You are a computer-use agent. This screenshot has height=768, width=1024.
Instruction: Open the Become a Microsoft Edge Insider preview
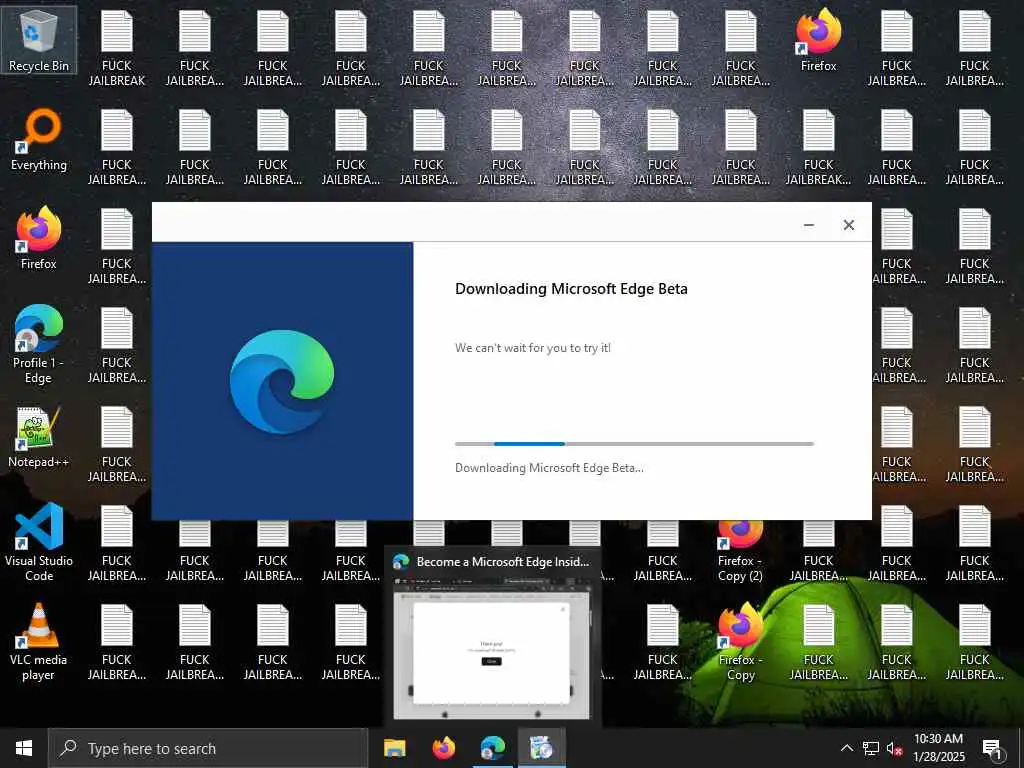pos(492,636)
